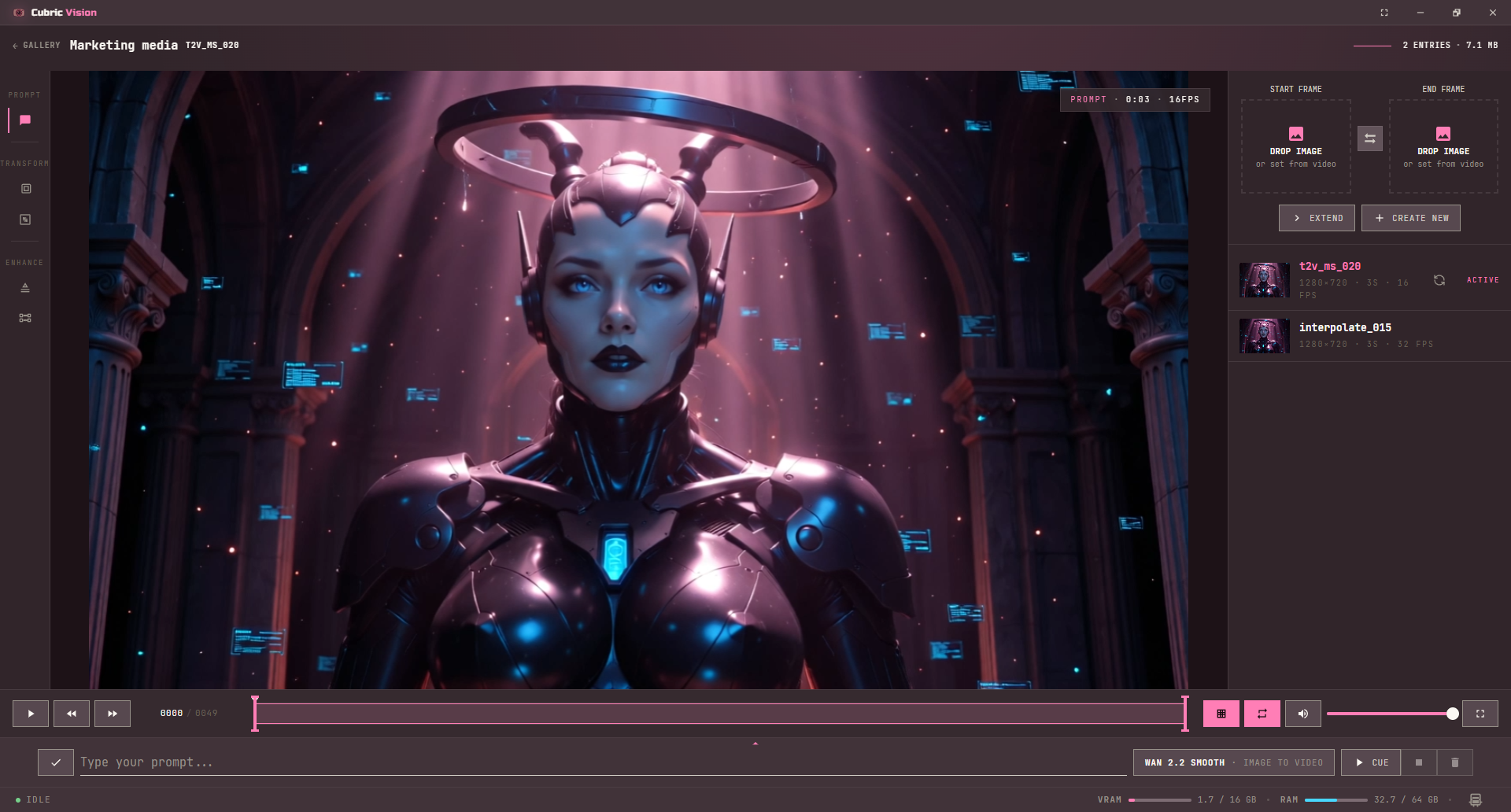The width and height of the screenshot is (1511, 812).
Task: Click the Start Frame drop image zone
Action: pyautogui.click(x=1296, y=146)
